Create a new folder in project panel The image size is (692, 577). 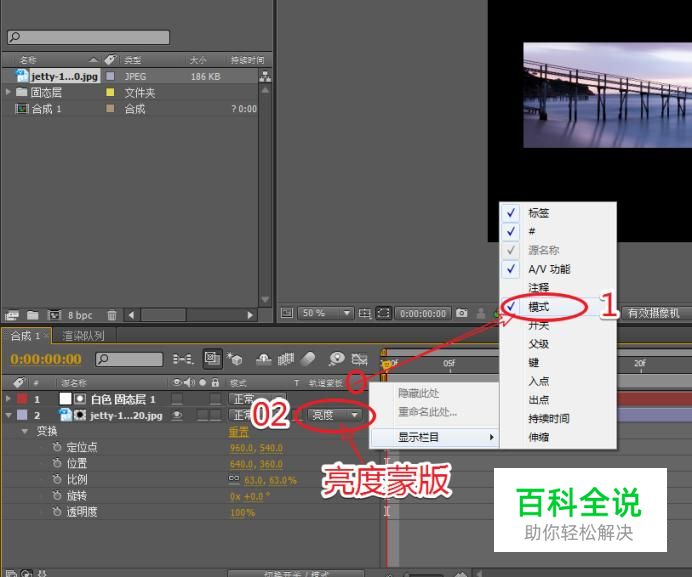coord(33,315)
